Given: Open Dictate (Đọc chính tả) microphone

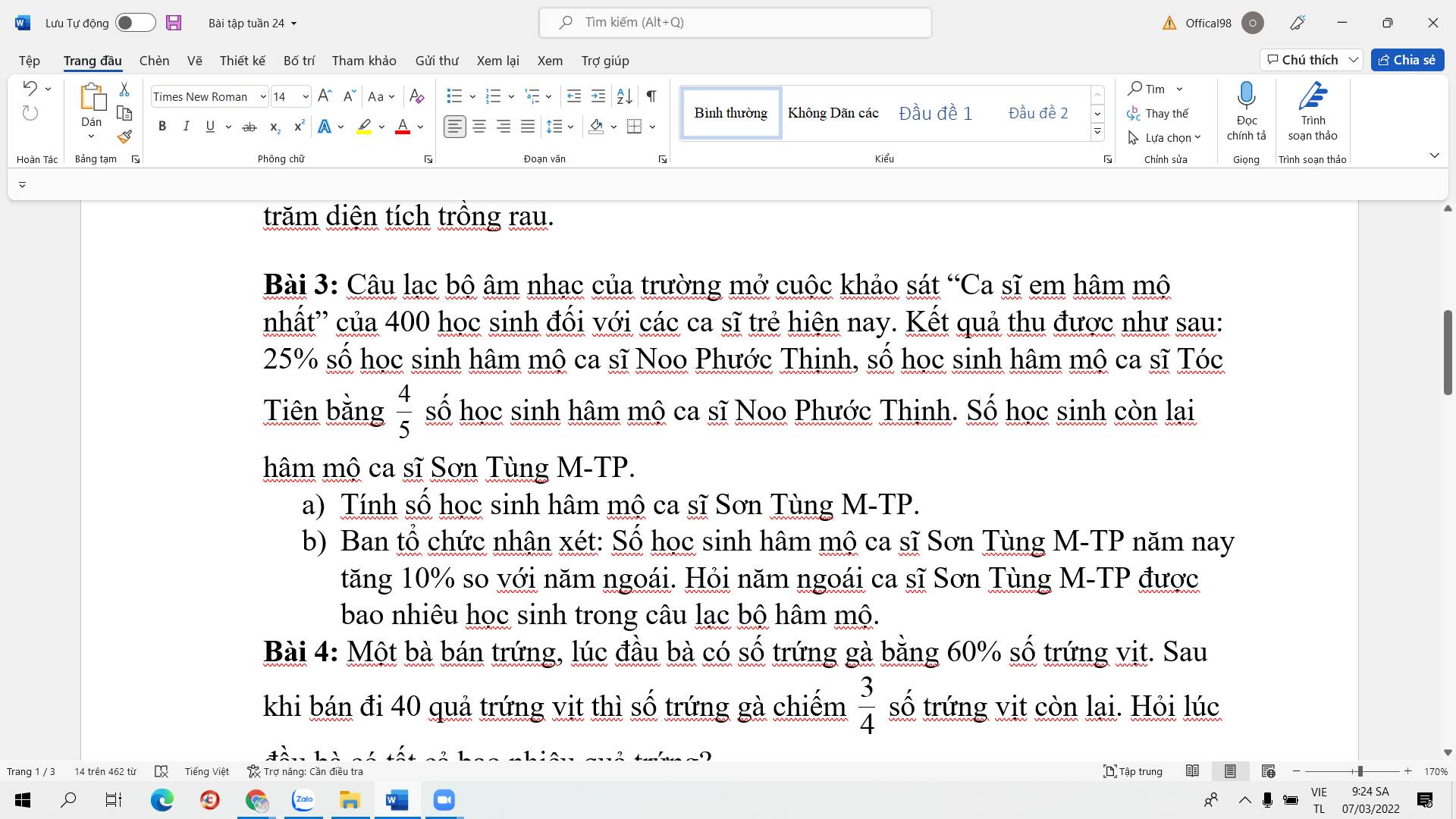Looking at the screenshot, I should pos(1246,112).
